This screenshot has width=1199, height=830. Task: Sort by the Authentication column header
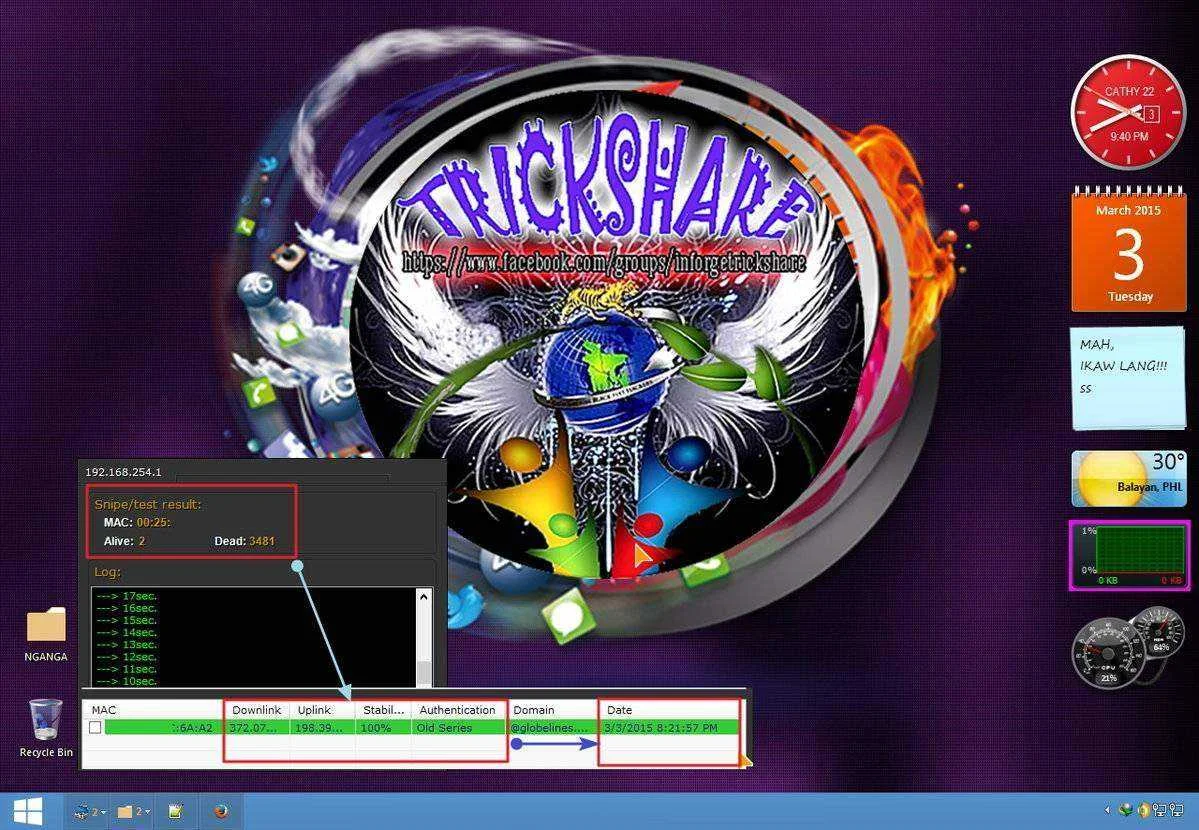pos(457,710)
